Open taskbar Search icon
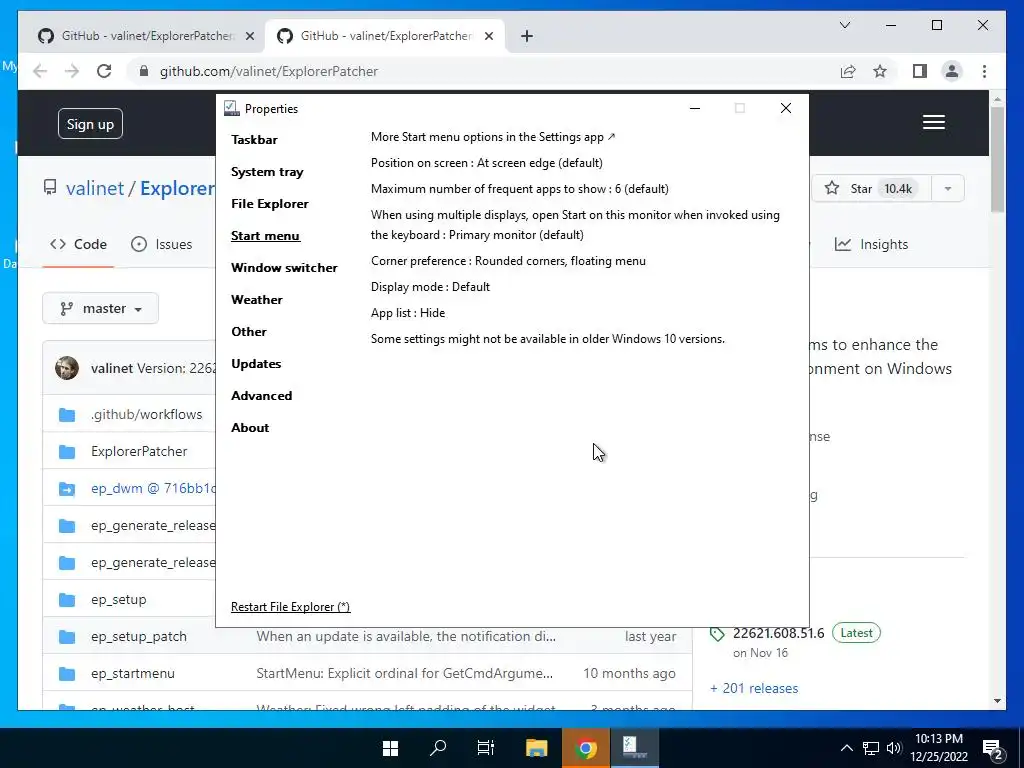This screenshot has height=768, width=1024. [x=438, y=748]
